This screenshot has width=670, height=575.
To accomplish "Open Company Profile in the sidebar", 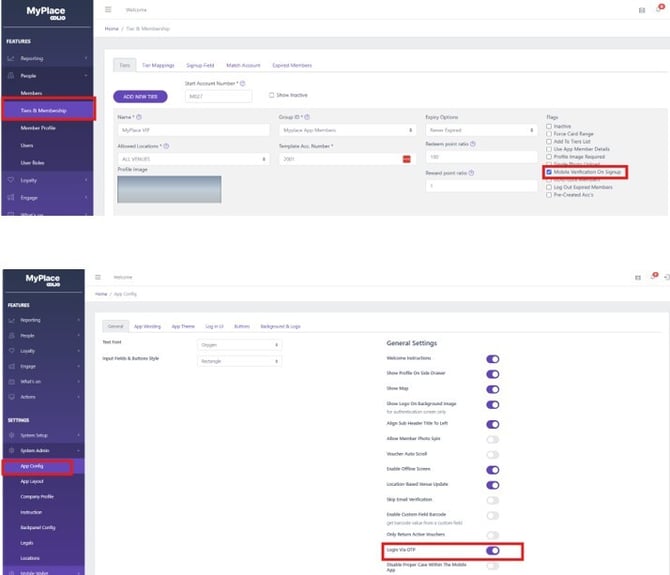I will (35, 496).
